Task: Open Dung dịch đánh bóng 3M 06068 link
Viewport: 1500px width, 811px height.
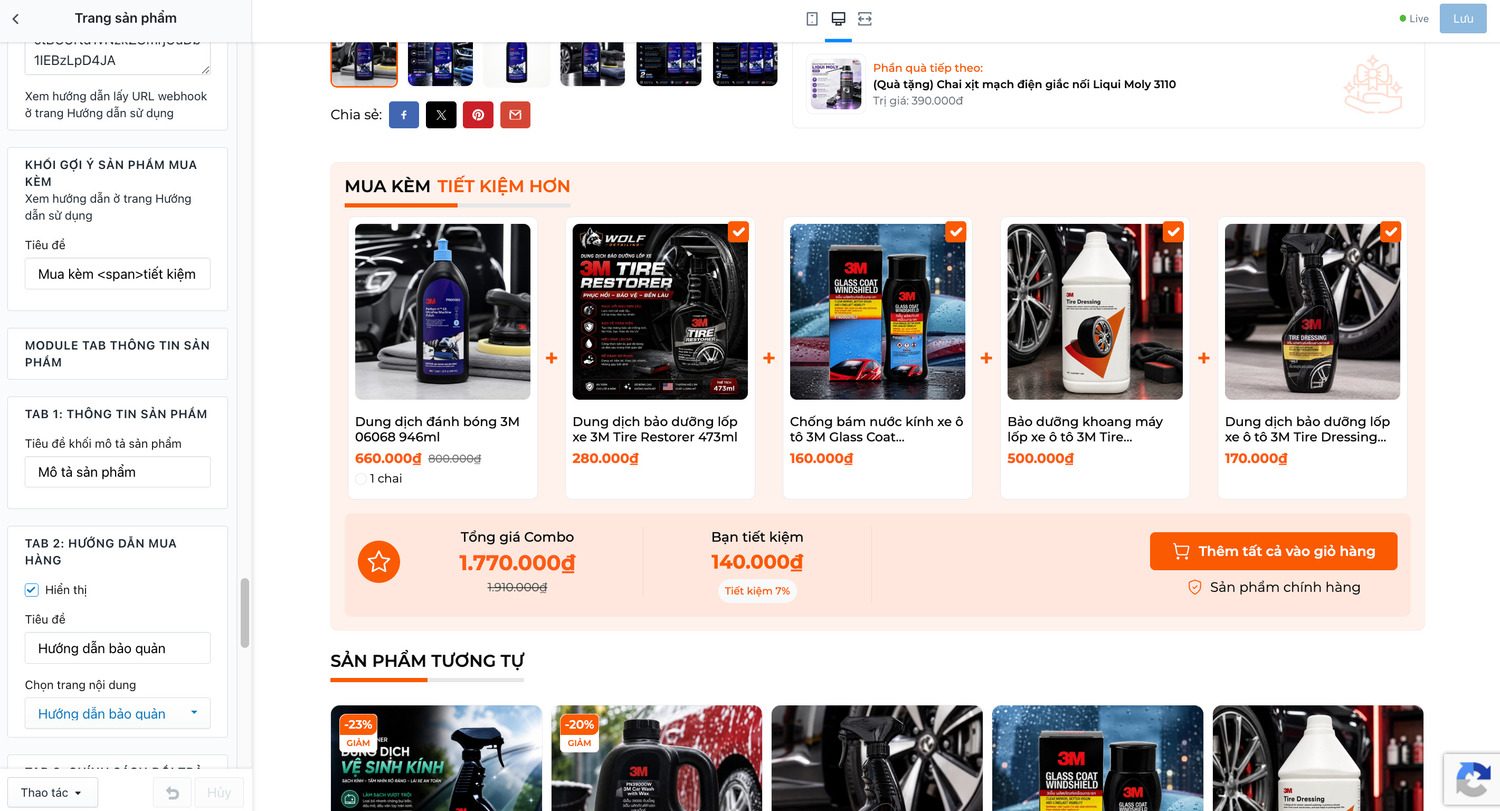Action: coord(438,429)
